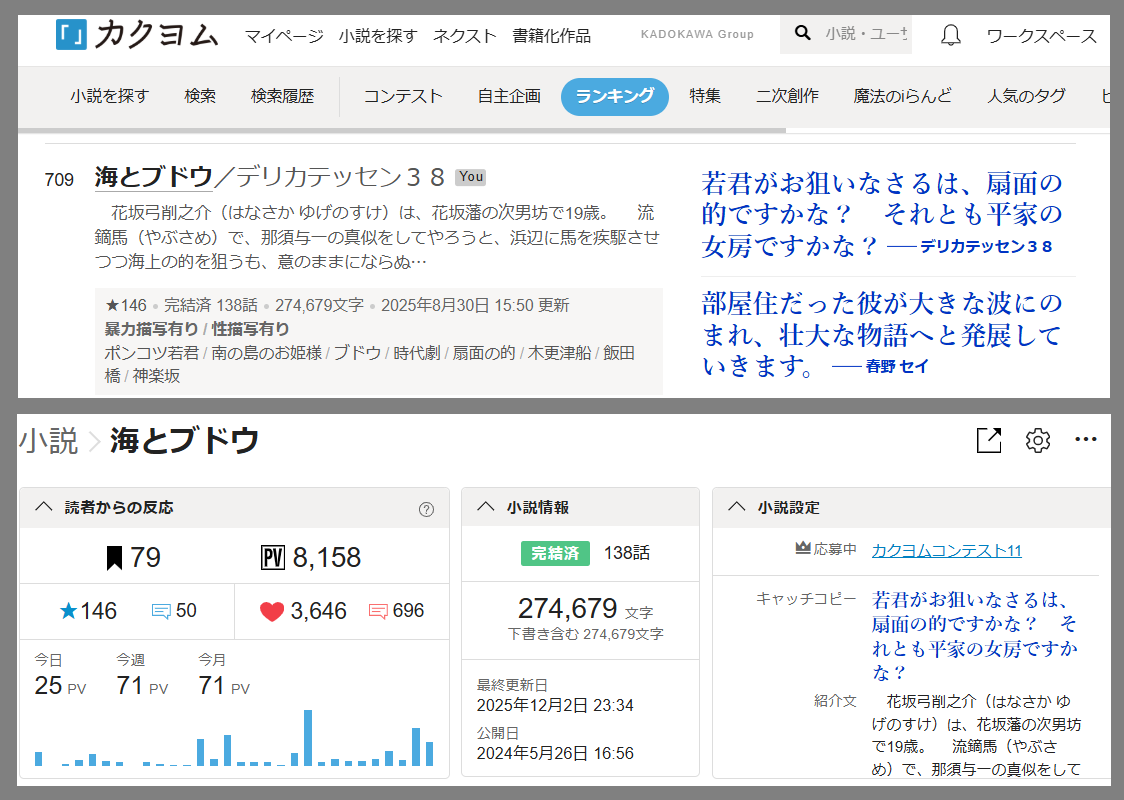
Task: Open notifications bell icon
Action: (951, 36)
